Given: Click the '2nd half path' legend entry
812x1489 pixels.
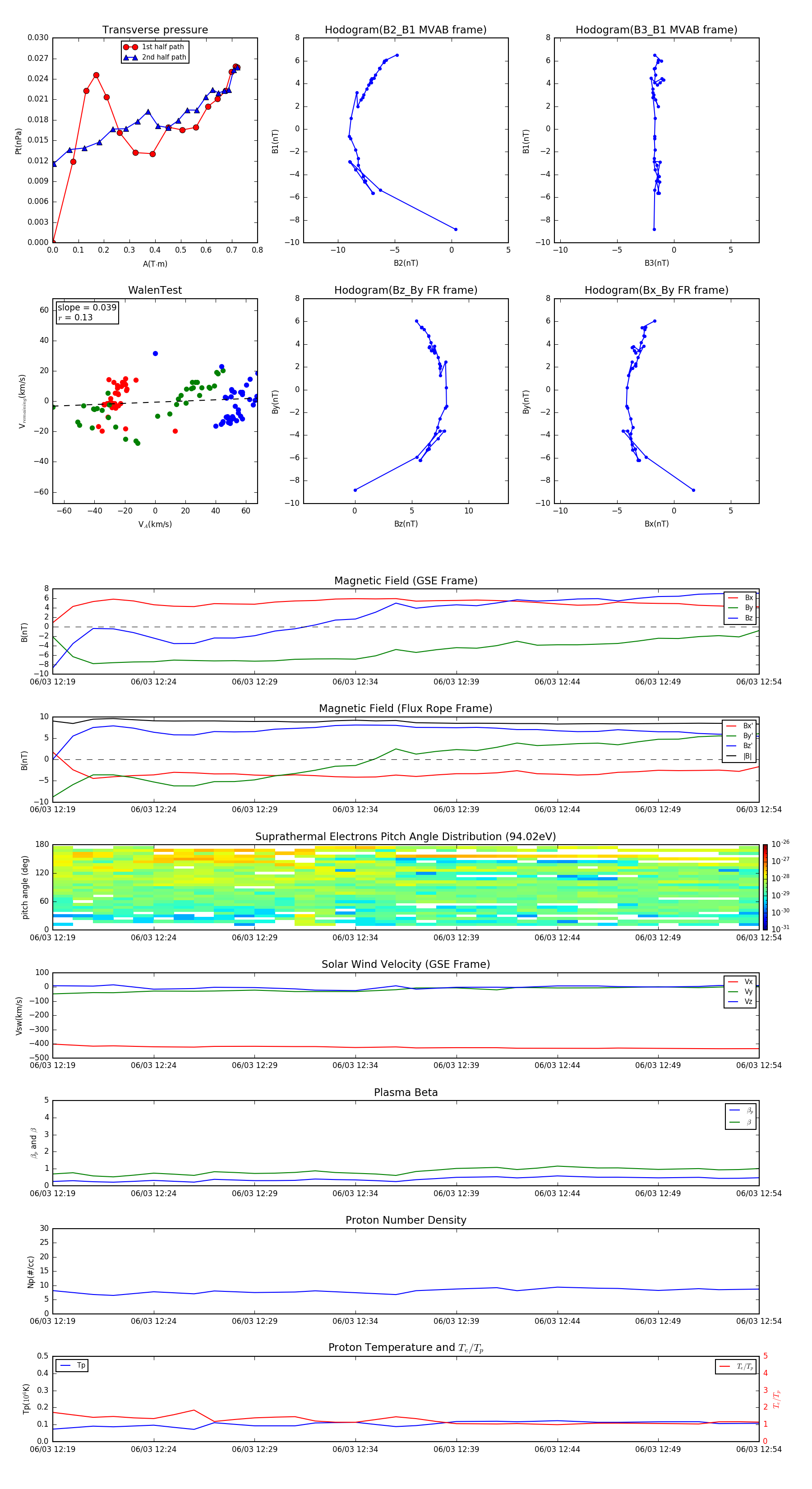Looking at the screenshot, I should coord(155,57).
